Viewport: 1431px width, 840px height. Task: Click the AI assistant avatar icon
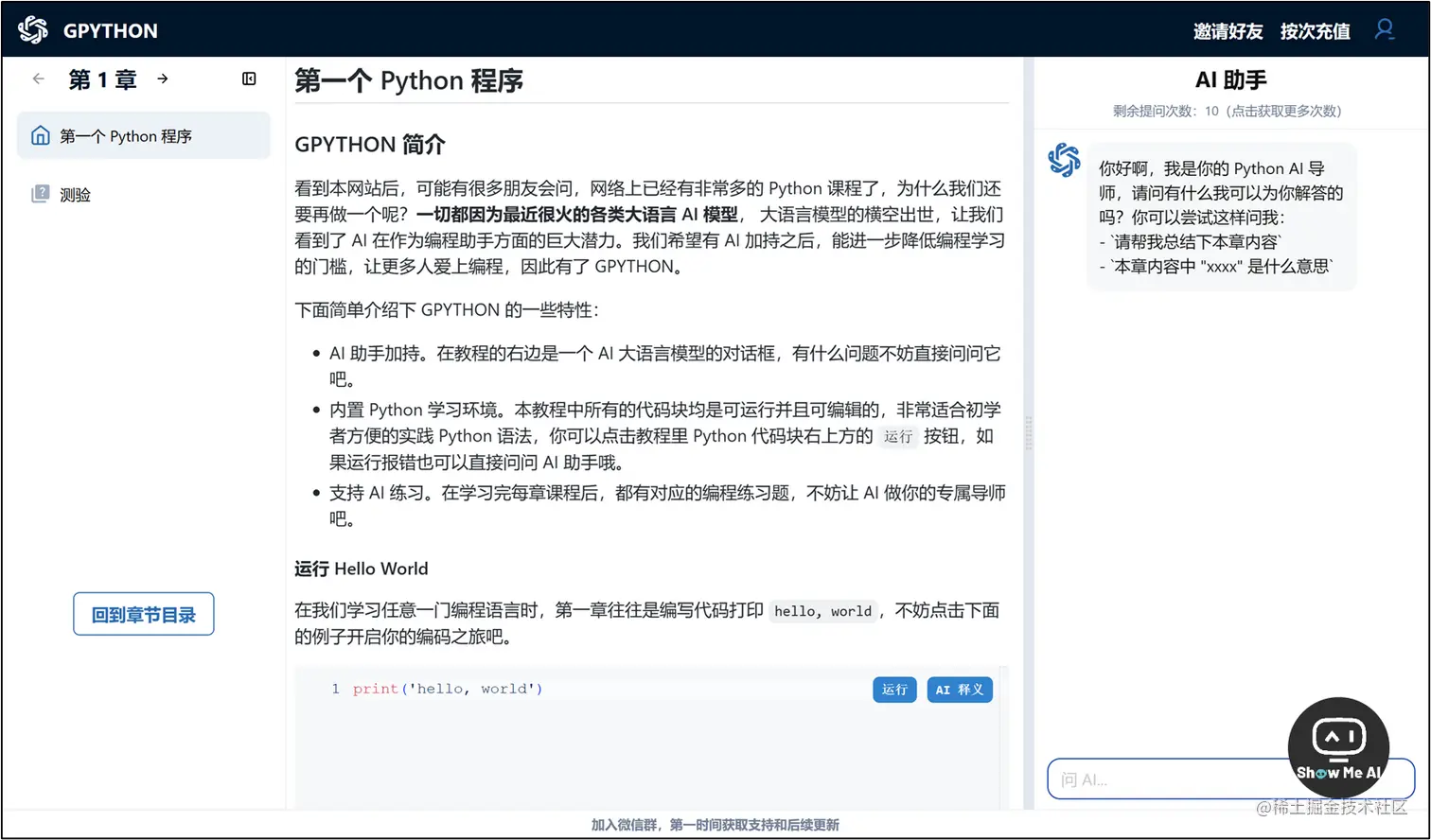[x=1065, y=160]
